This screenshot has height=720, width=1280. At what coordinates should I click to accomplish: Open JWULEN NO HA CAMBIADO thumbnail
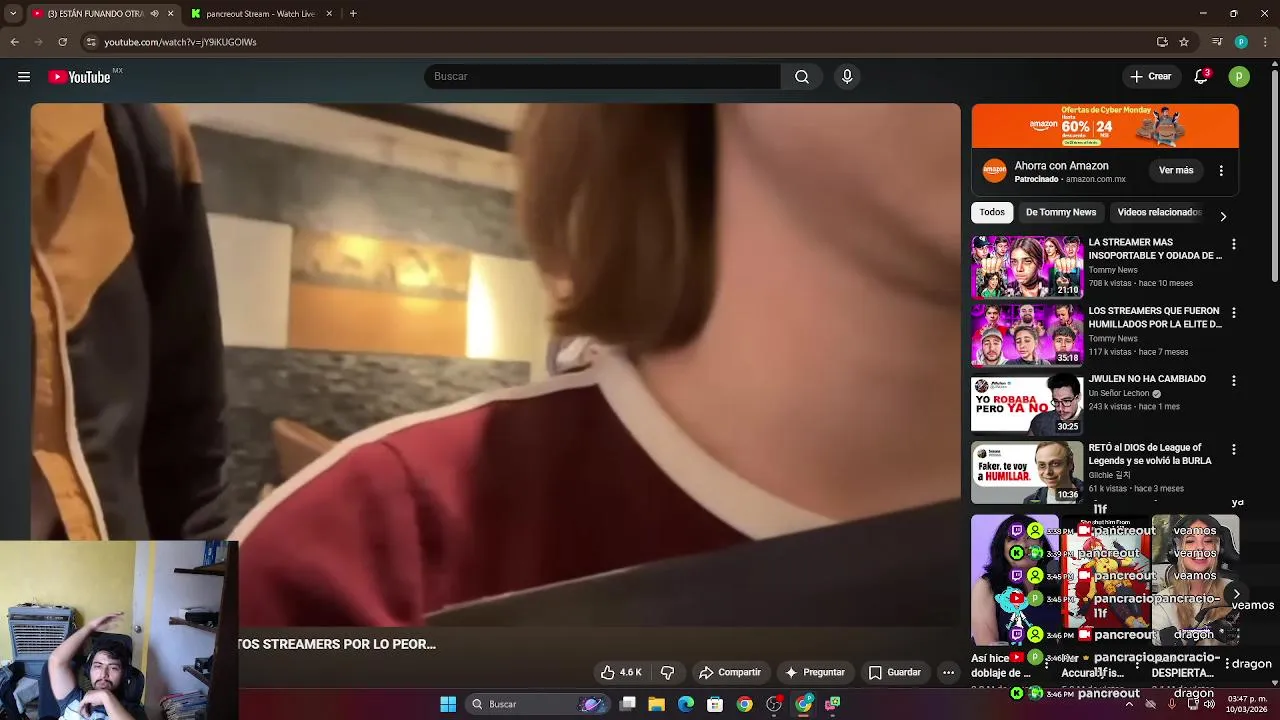1027,404
